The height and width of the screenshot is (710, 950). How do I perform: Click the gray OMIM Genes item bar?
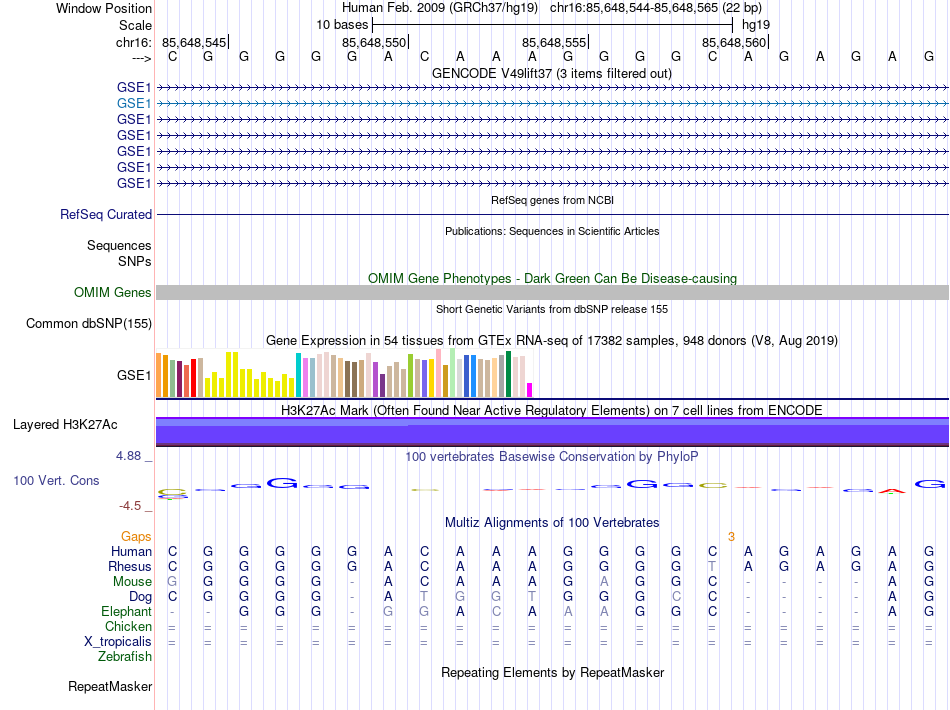click(x=551, y=292)
